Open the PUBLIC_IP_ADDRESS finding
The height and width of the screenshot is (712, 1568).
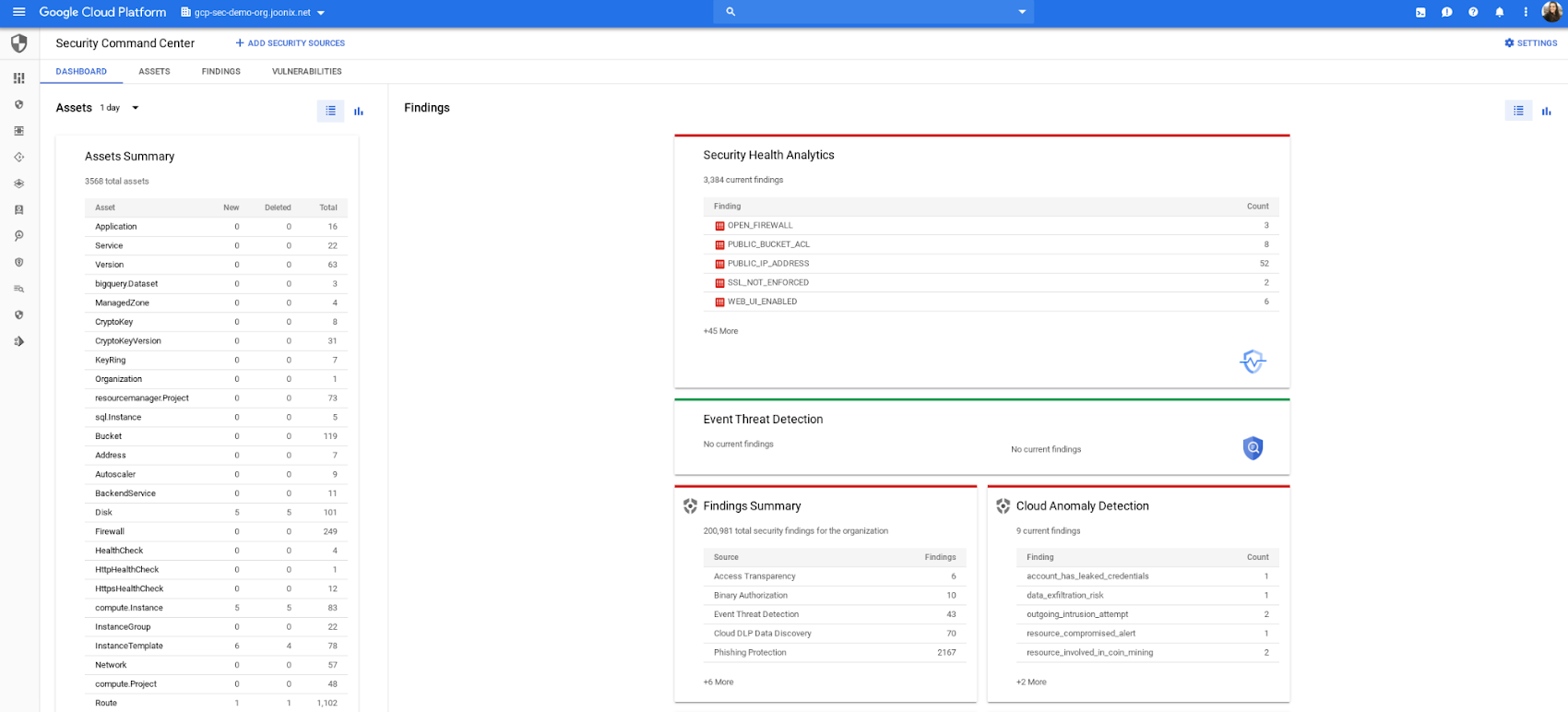point(992,264)
